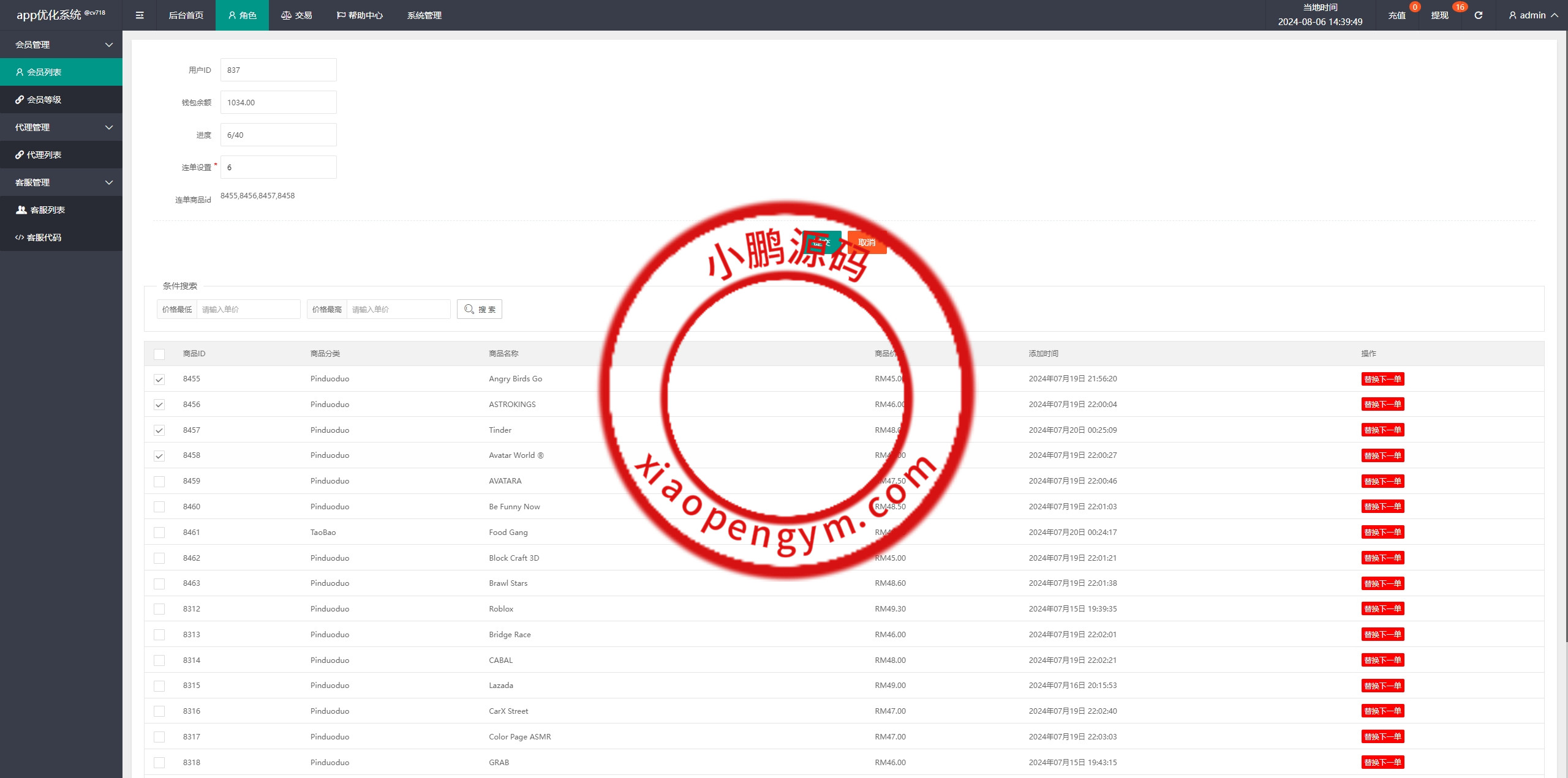The image size is (1568, 778).
Task: Open 提现 notifications with badge 16
Action: tap(1440, 15)
